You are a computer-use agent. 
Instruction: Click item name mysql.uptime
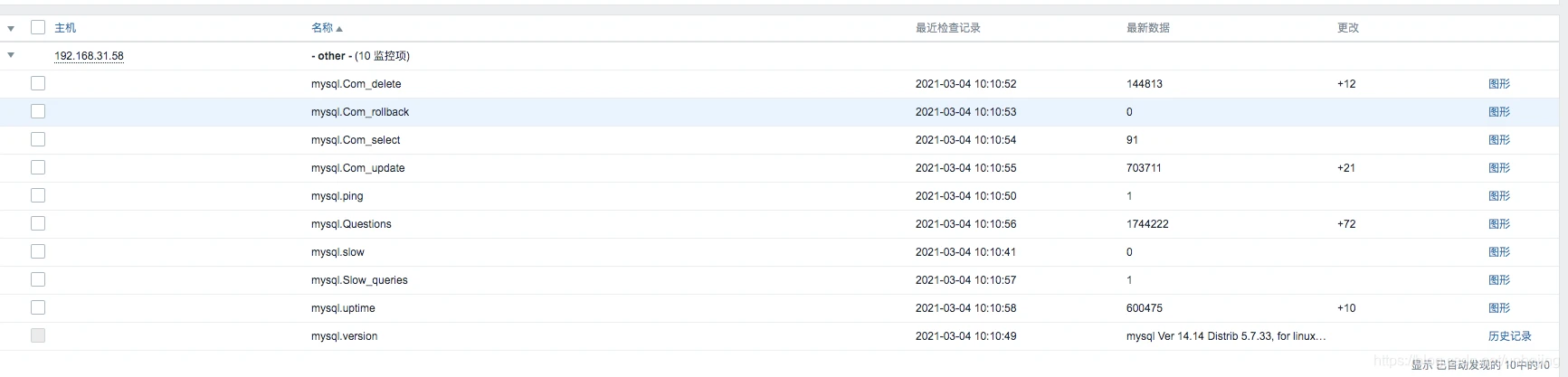(x=343, y=308)
